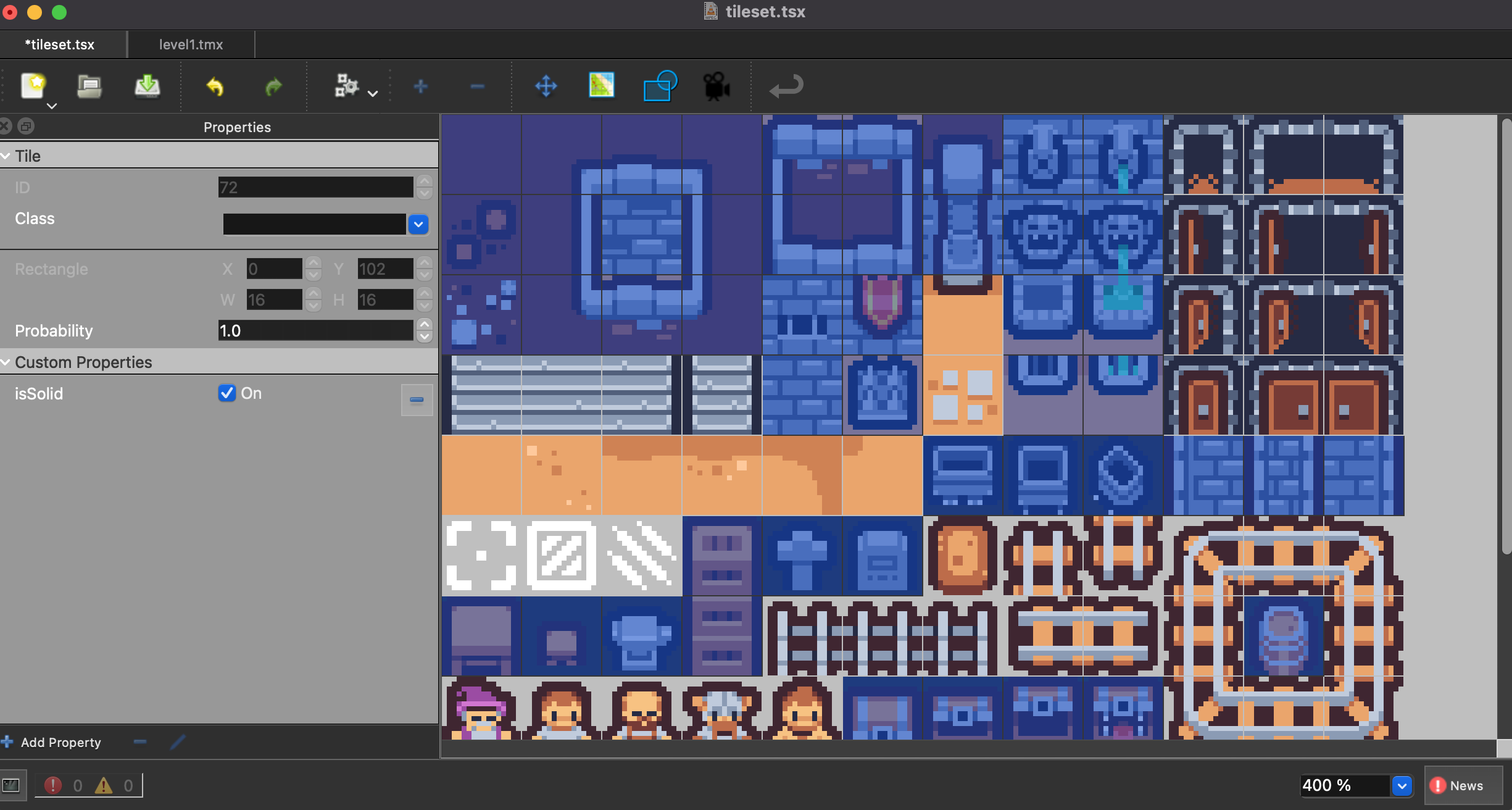Viewport: 1512px width, 810px height.
Task: Open a file with the Open icon
Action: (x=89, y=86)
